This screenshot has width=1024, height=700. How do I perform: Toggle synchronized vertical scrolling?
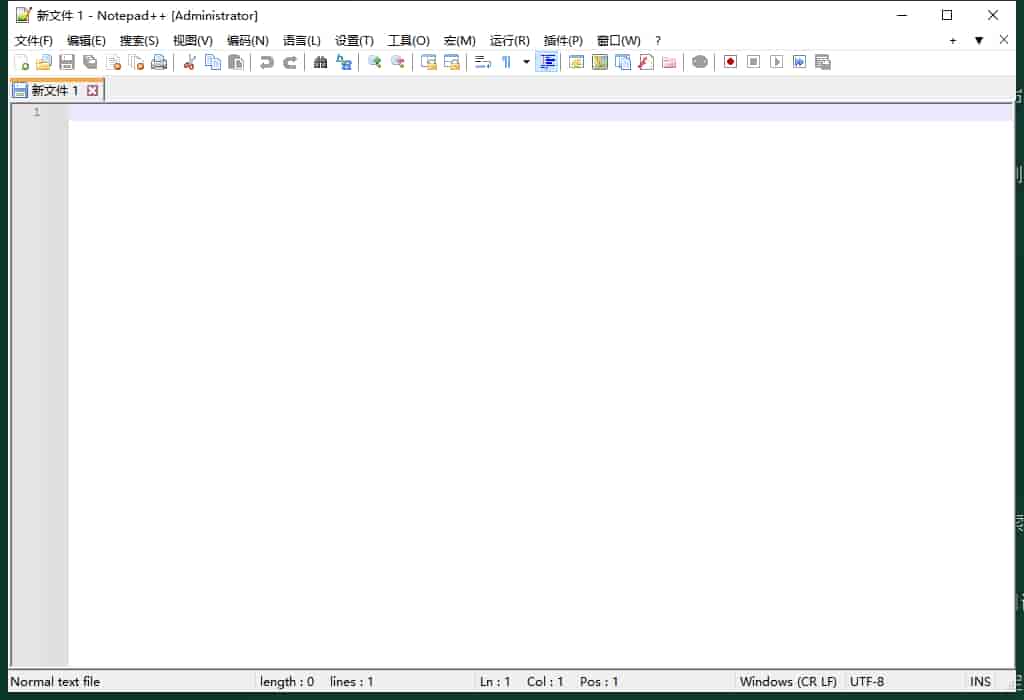pos(428,61)
